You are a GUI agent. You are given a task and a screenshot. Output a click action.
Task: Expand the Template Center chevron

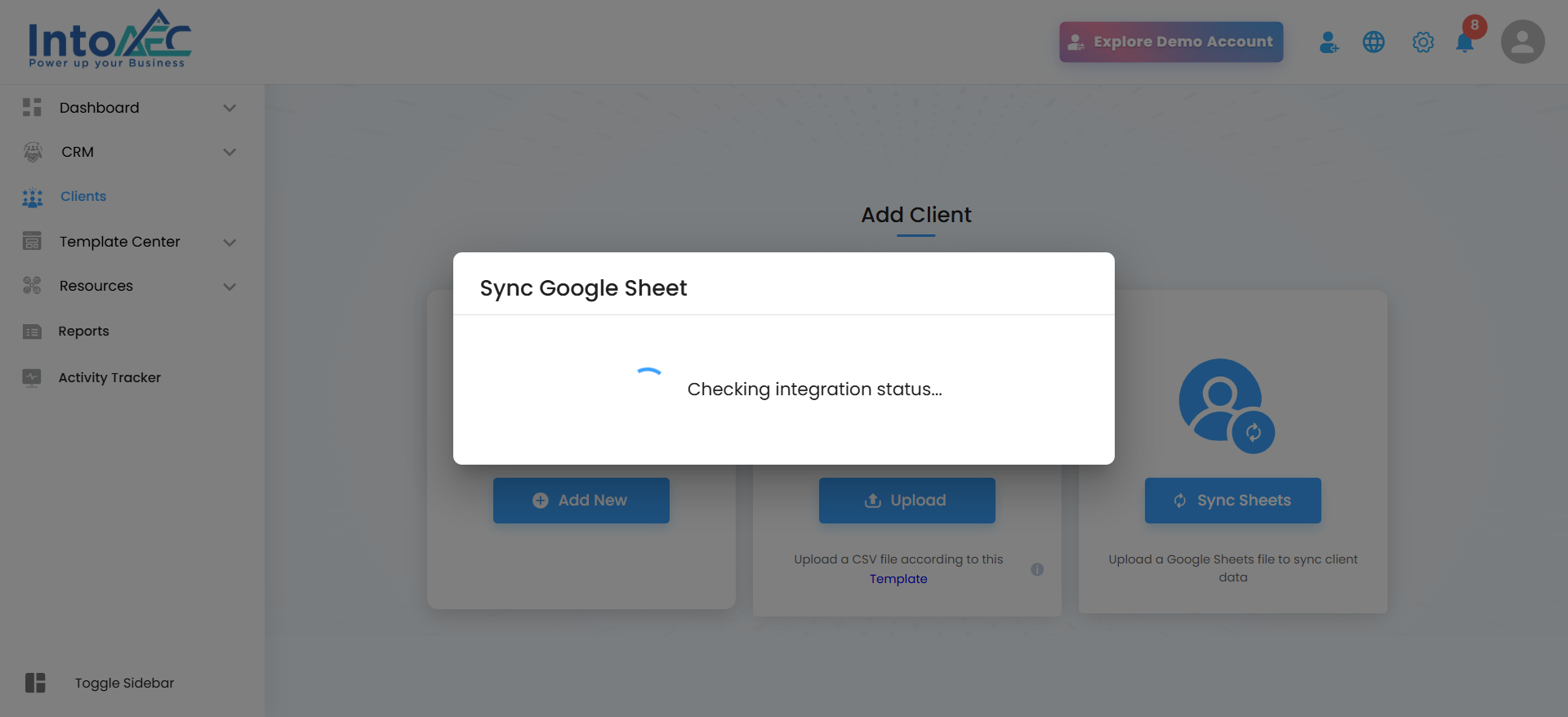229,243
